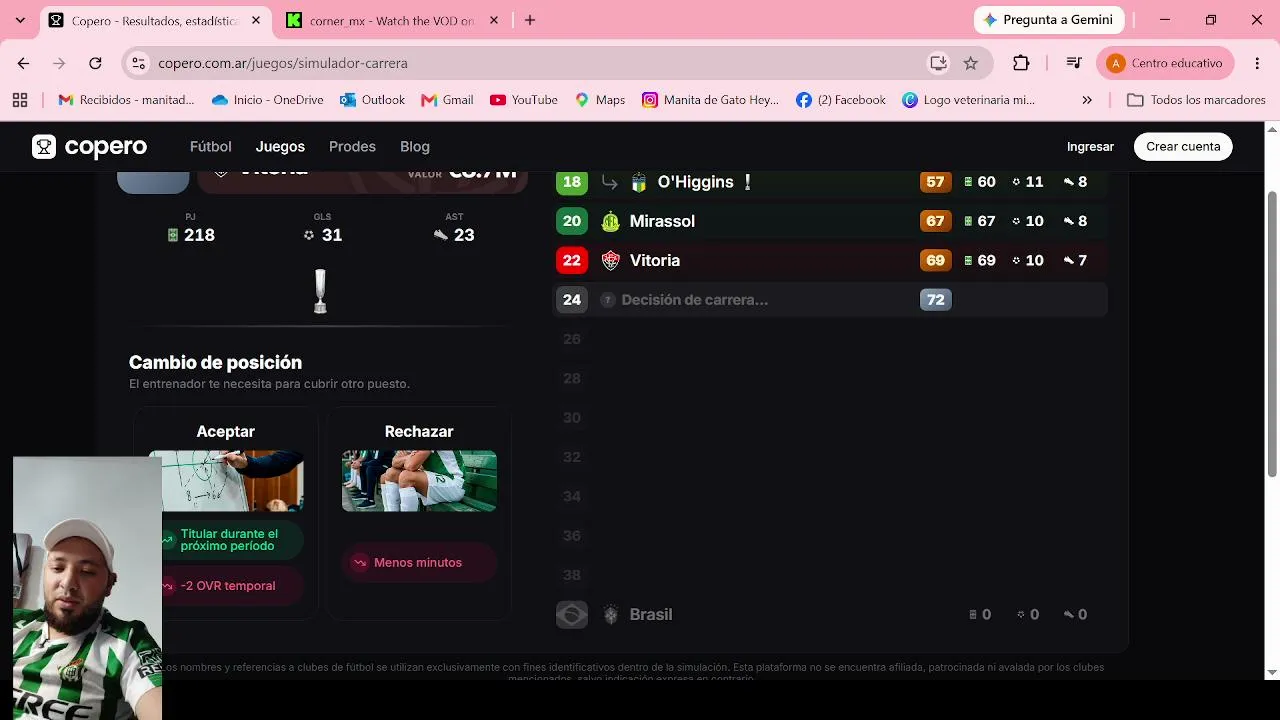Click the Mirassol club crest
Viewport: 1280px width, 720px height.
[610, 221]
